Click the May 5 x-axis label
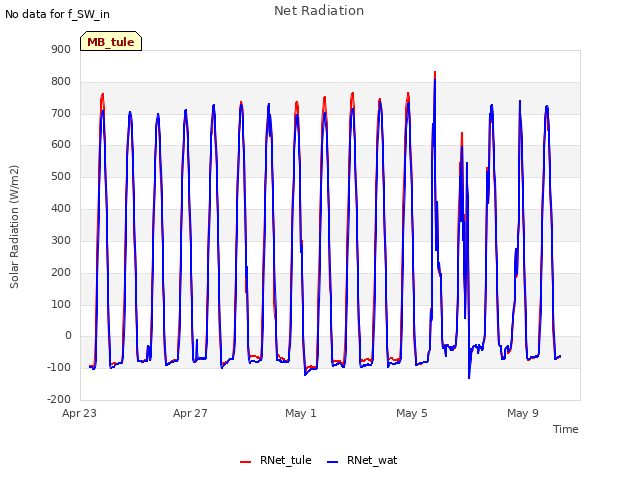Screen dimensions: 640x480 tap(412, 413)
